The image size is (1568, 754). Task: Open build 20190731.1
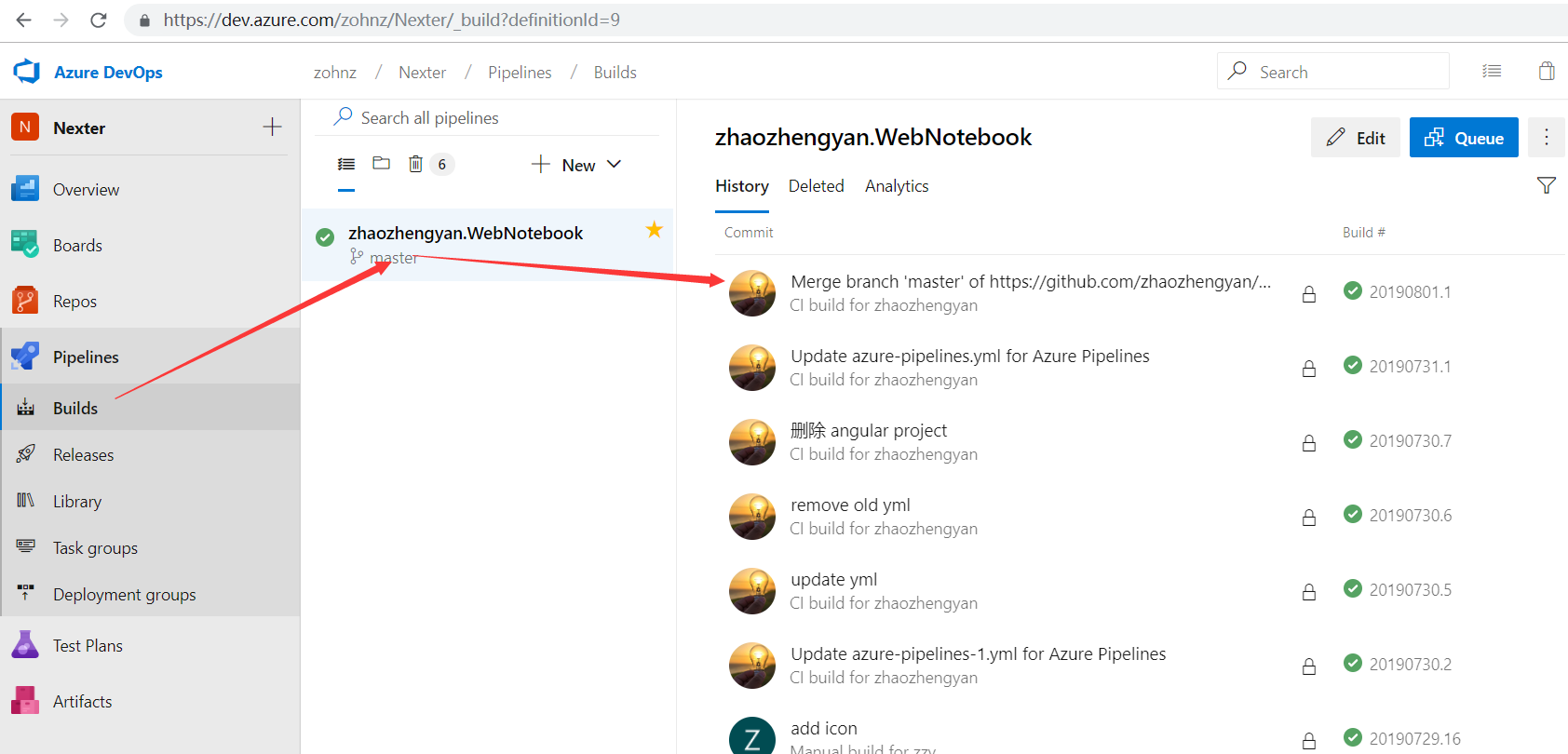pos(1410,367)
